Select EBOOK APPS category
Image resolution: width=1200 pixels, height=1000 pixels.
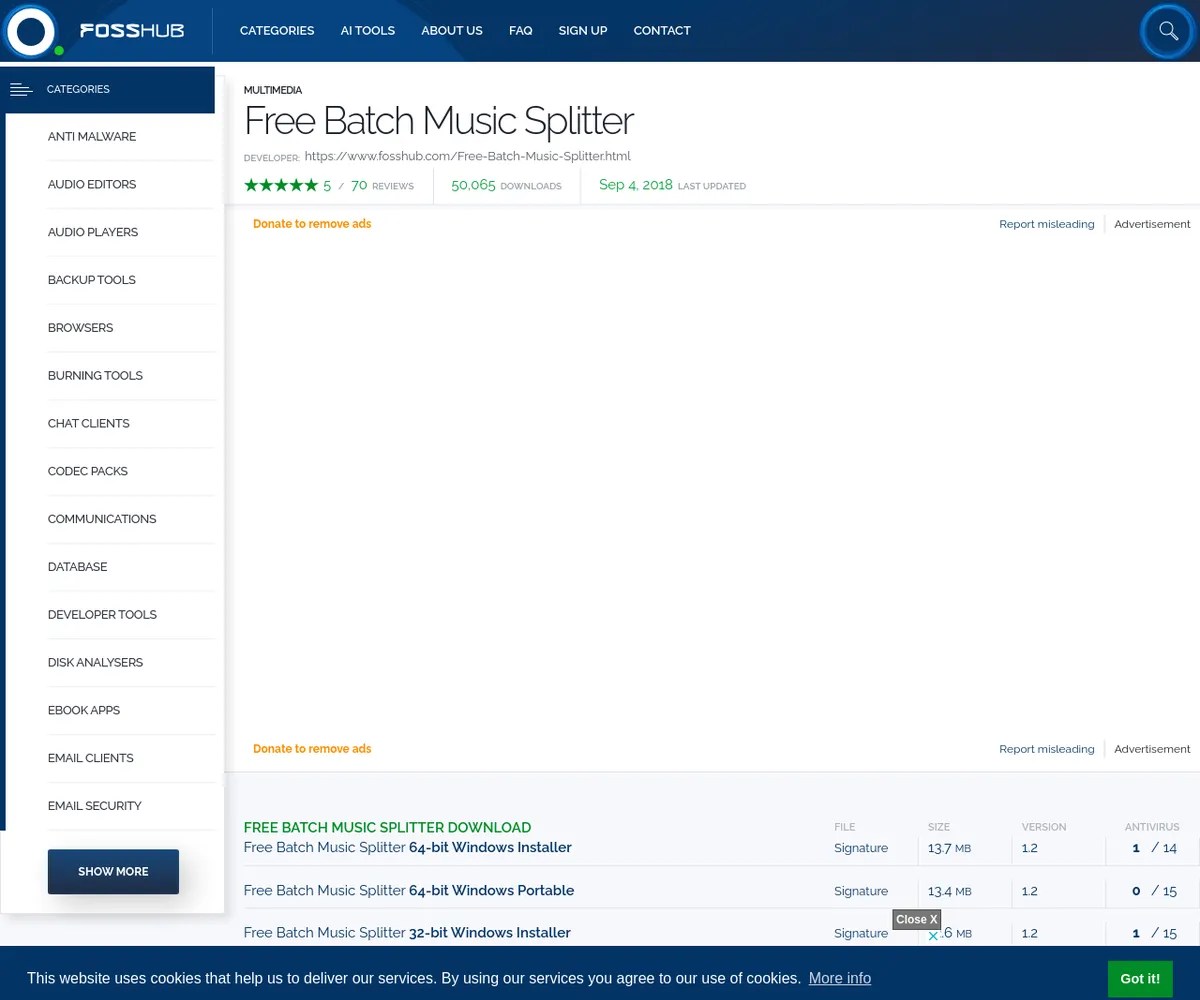[x=84, y=710]
